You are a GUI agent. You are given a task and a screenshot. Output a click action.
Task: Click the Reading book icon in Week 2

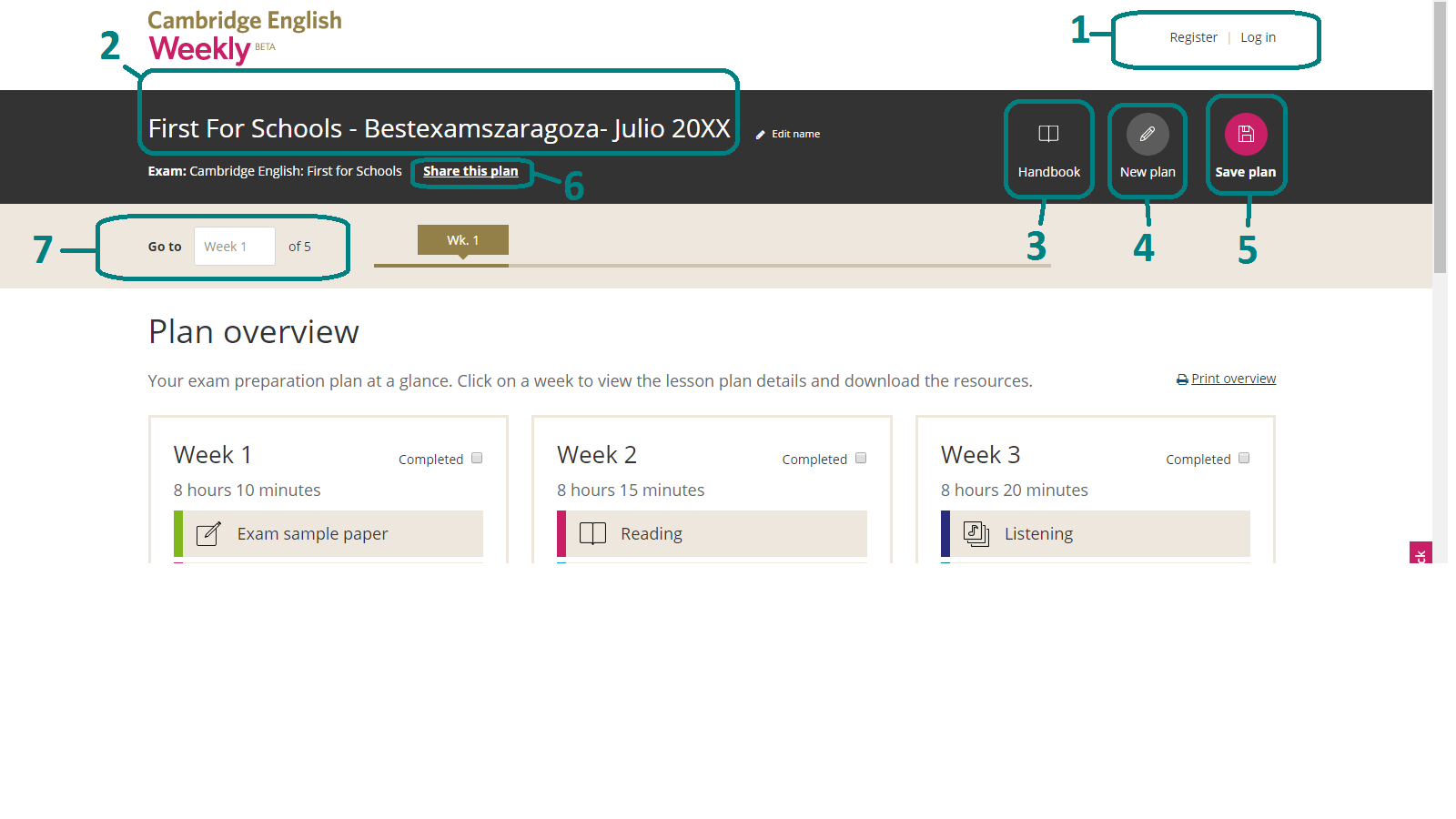(x=592, y=533)
